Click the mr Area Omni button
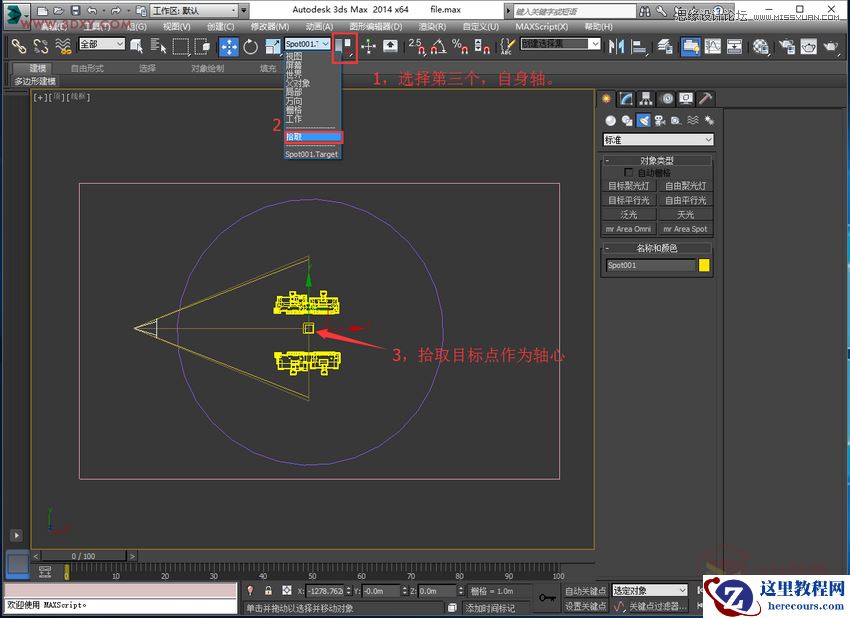 [628, 228]
